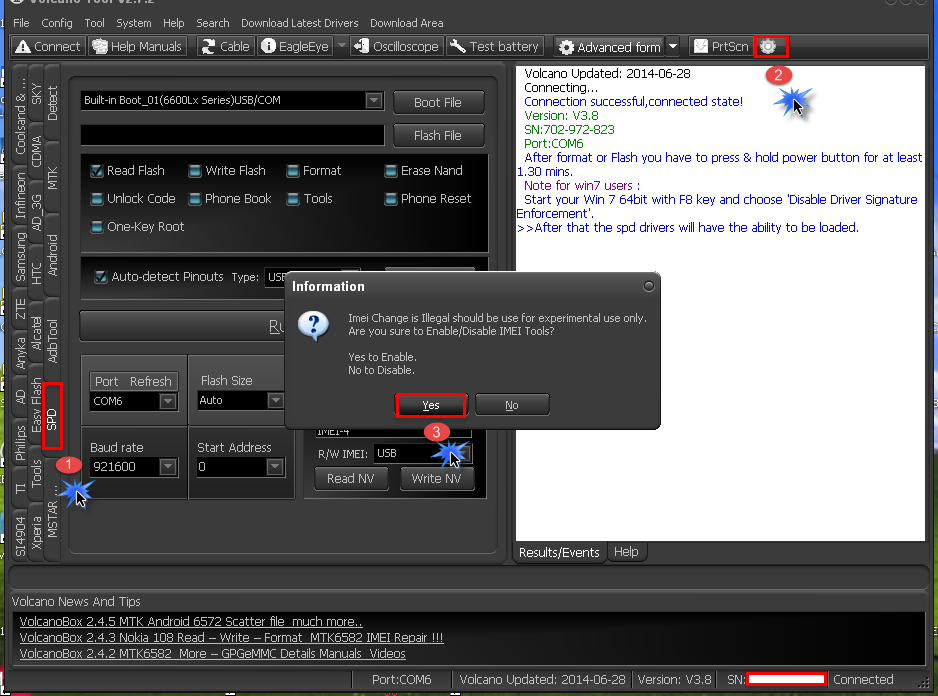Toggle Auto-detect Pinouts checkbox
Viewport: 938px width, 696px height.
[x=101, y=277]
